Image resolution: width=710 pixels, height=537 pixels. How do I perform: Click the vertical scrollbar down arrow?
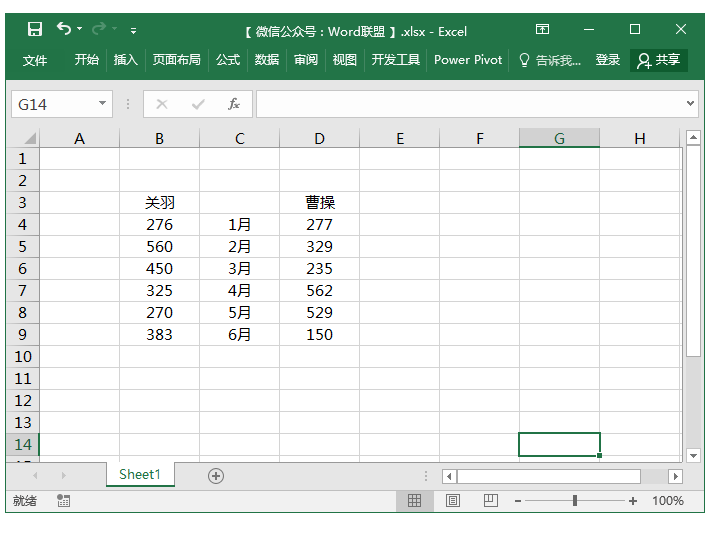point(693,455)
